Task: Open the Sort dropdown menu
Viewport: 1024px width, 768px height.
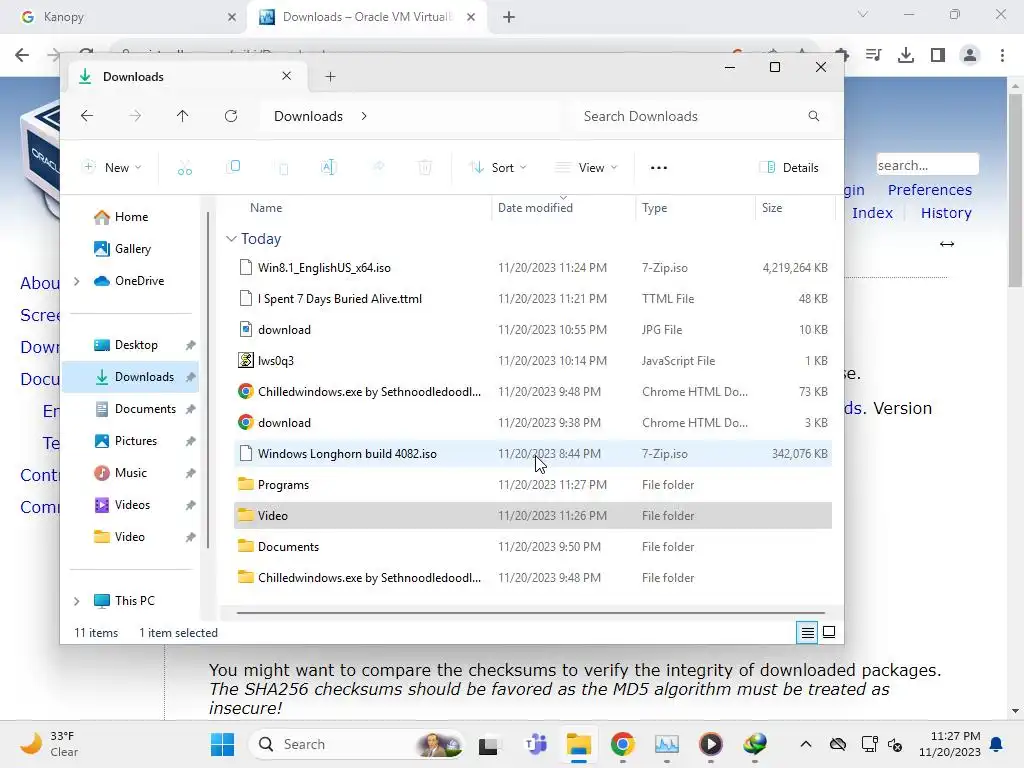Action: click(498, 168)
